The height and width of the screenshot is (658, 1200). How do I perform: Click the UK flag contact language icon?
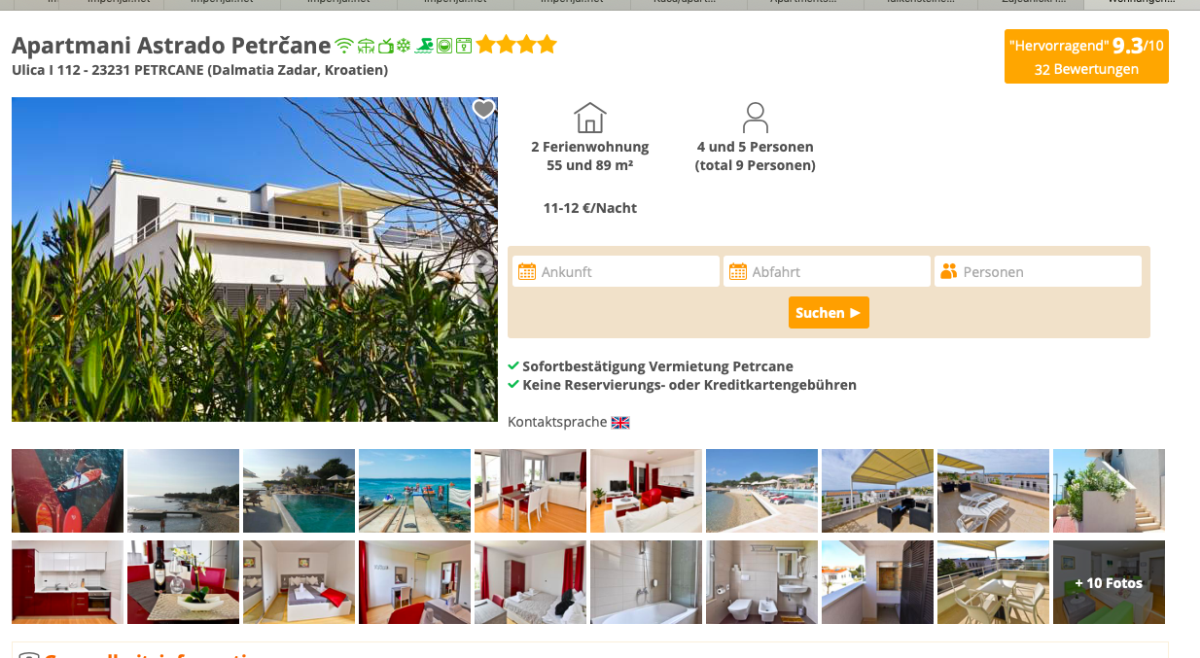(620, 423)
